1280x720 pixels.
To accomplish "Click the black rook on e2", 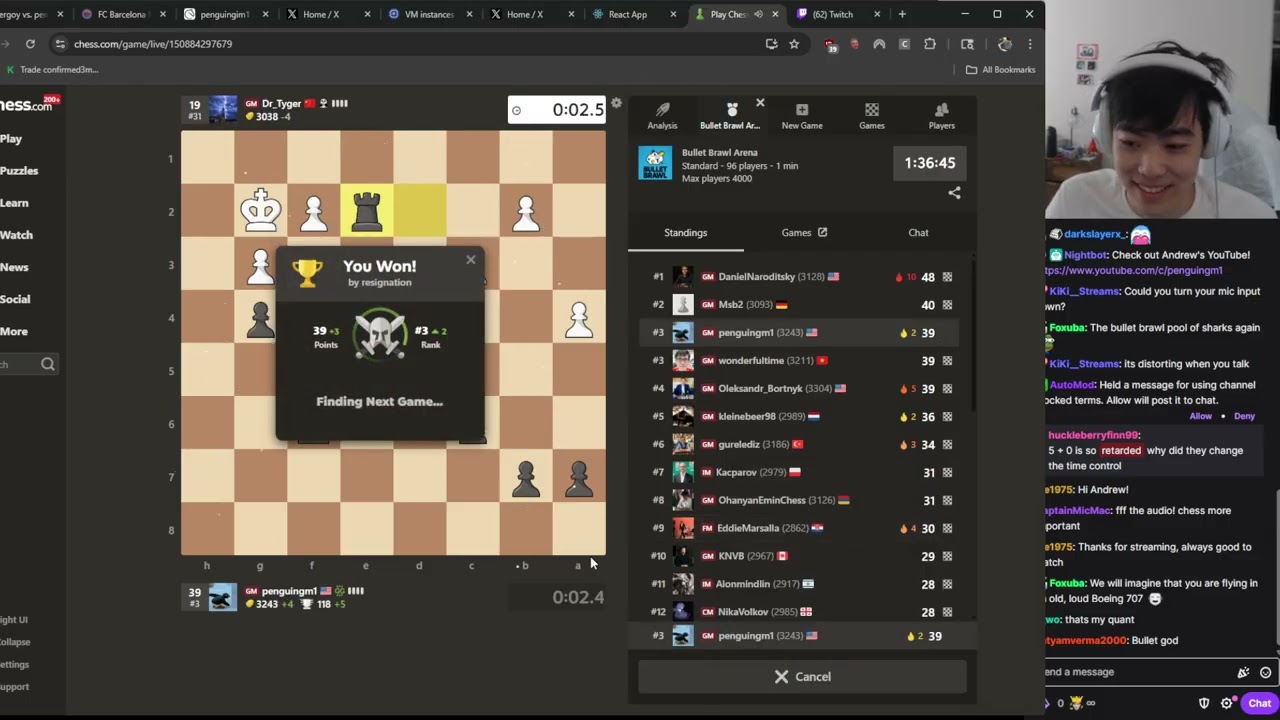I will pyautogui.click(x=367, y=211).
